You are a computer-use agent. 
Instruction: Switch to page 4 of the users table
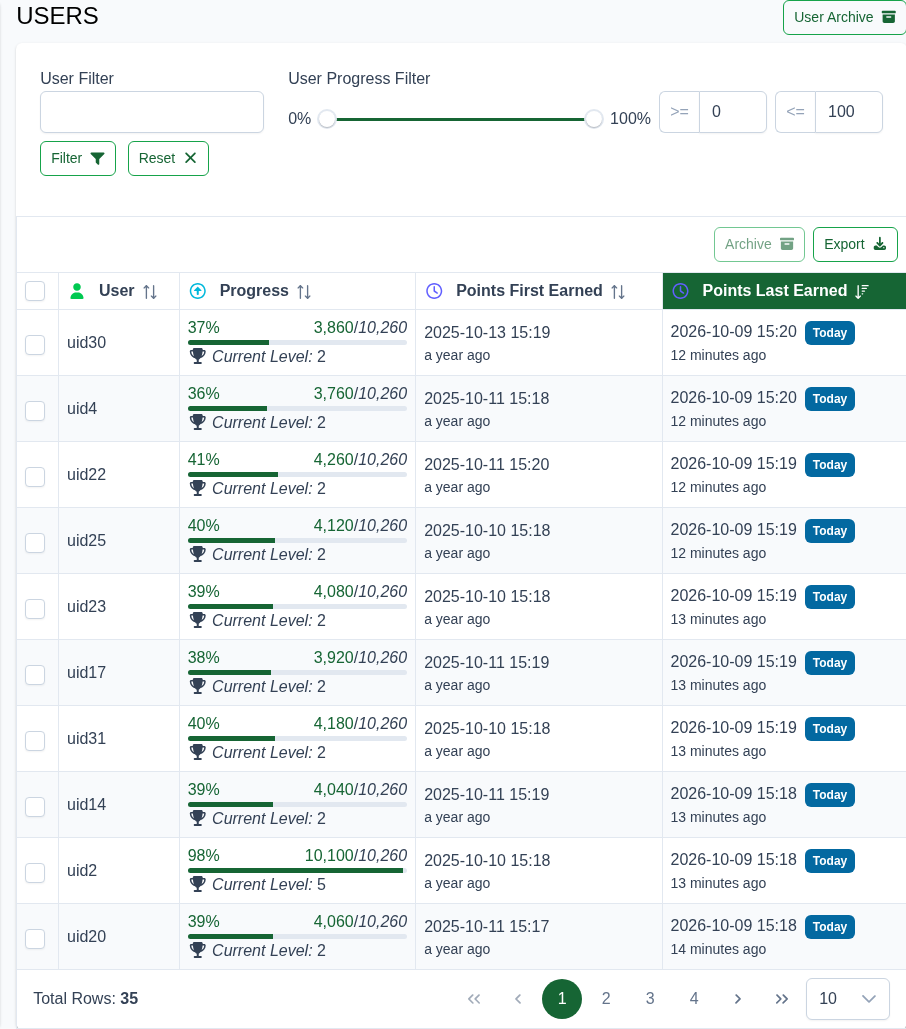coord(693,999)
